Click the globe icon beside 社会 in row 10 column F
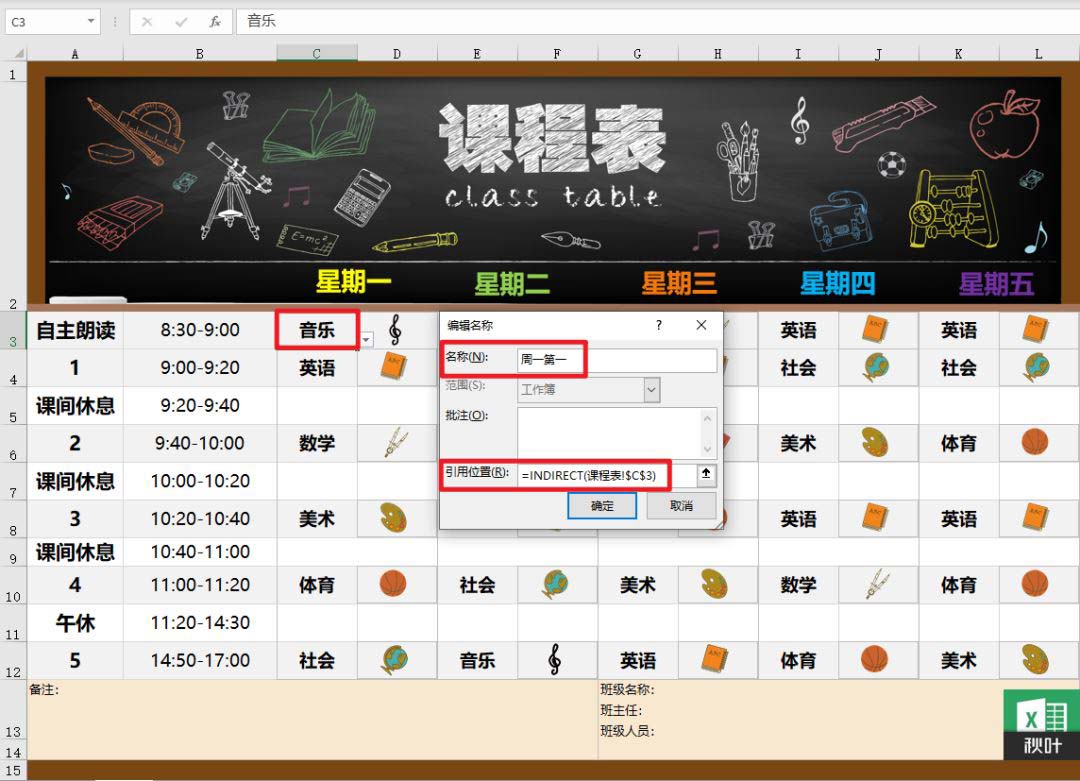This screenshot has width=1080, height=781. tap(554, 584)
